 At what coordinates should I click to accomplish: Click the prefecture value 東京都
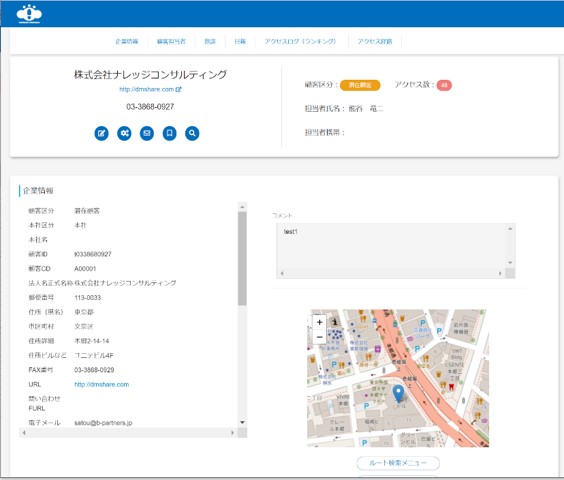point(84,312)
